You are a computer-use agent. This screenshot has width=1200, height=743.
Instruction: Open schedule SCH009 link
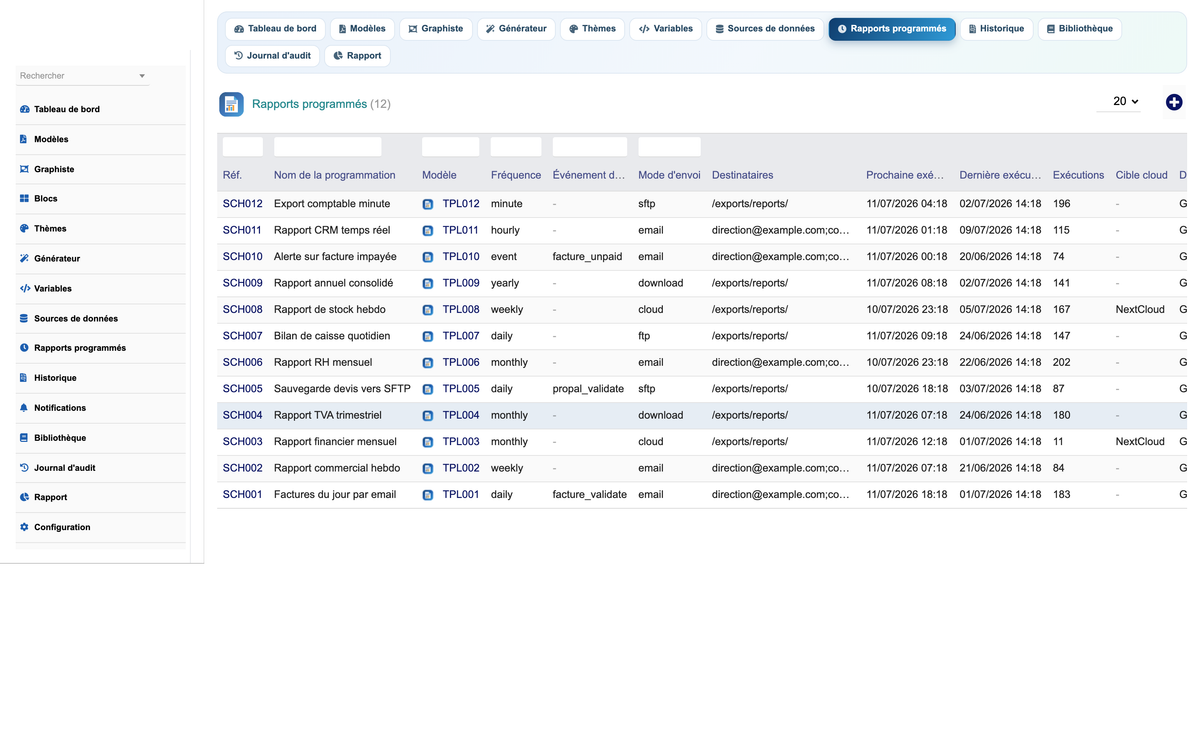(x=242, y=283)
